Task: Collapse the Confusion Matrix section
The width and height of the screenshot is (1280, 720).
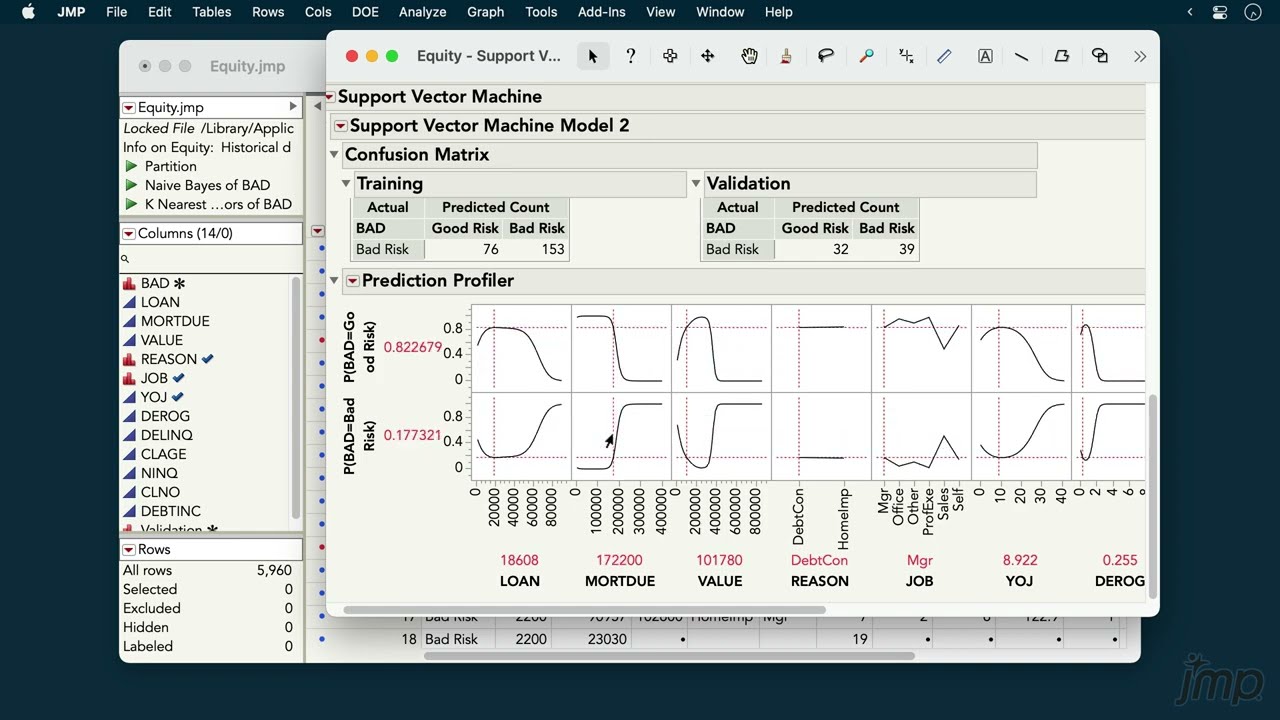Action: 335,154
